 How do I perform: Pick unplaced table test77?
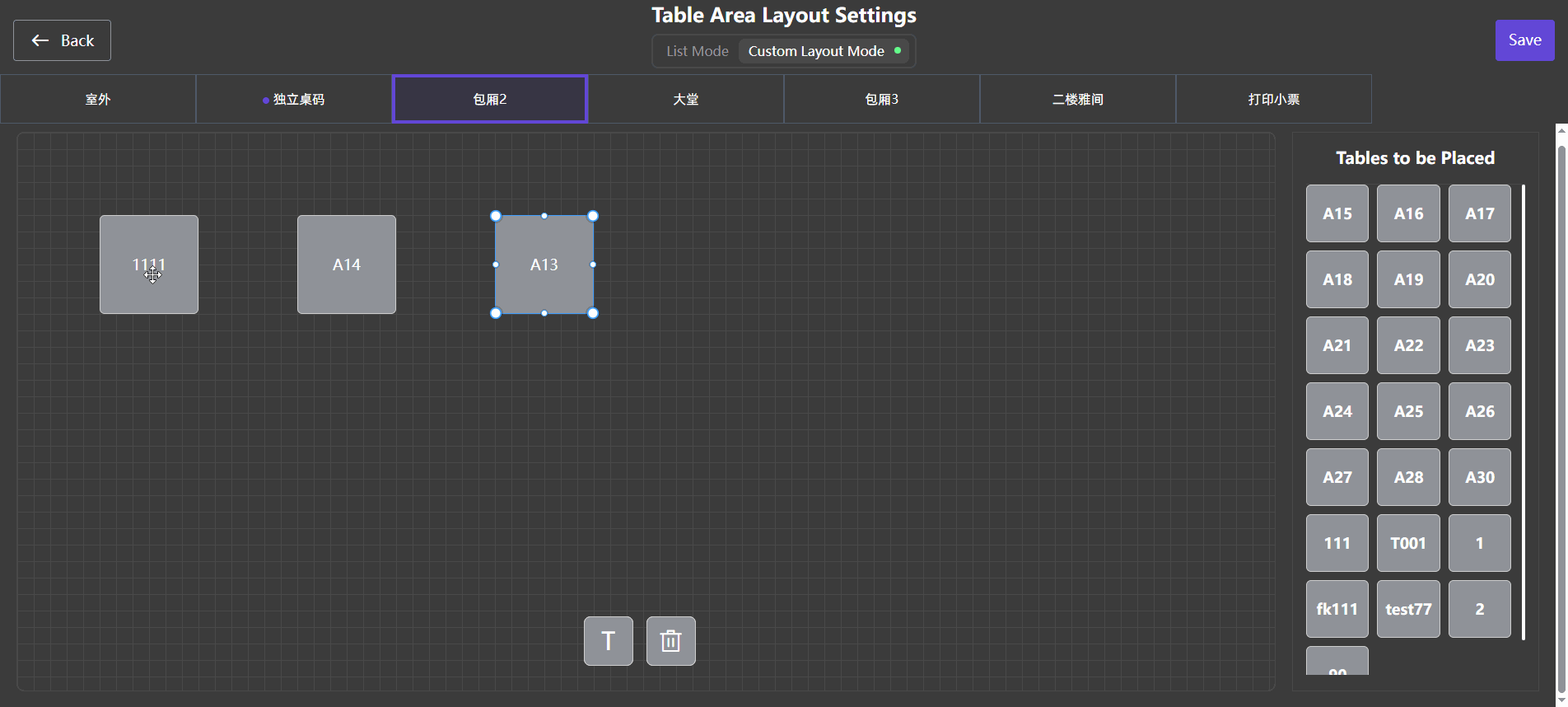1408,609
